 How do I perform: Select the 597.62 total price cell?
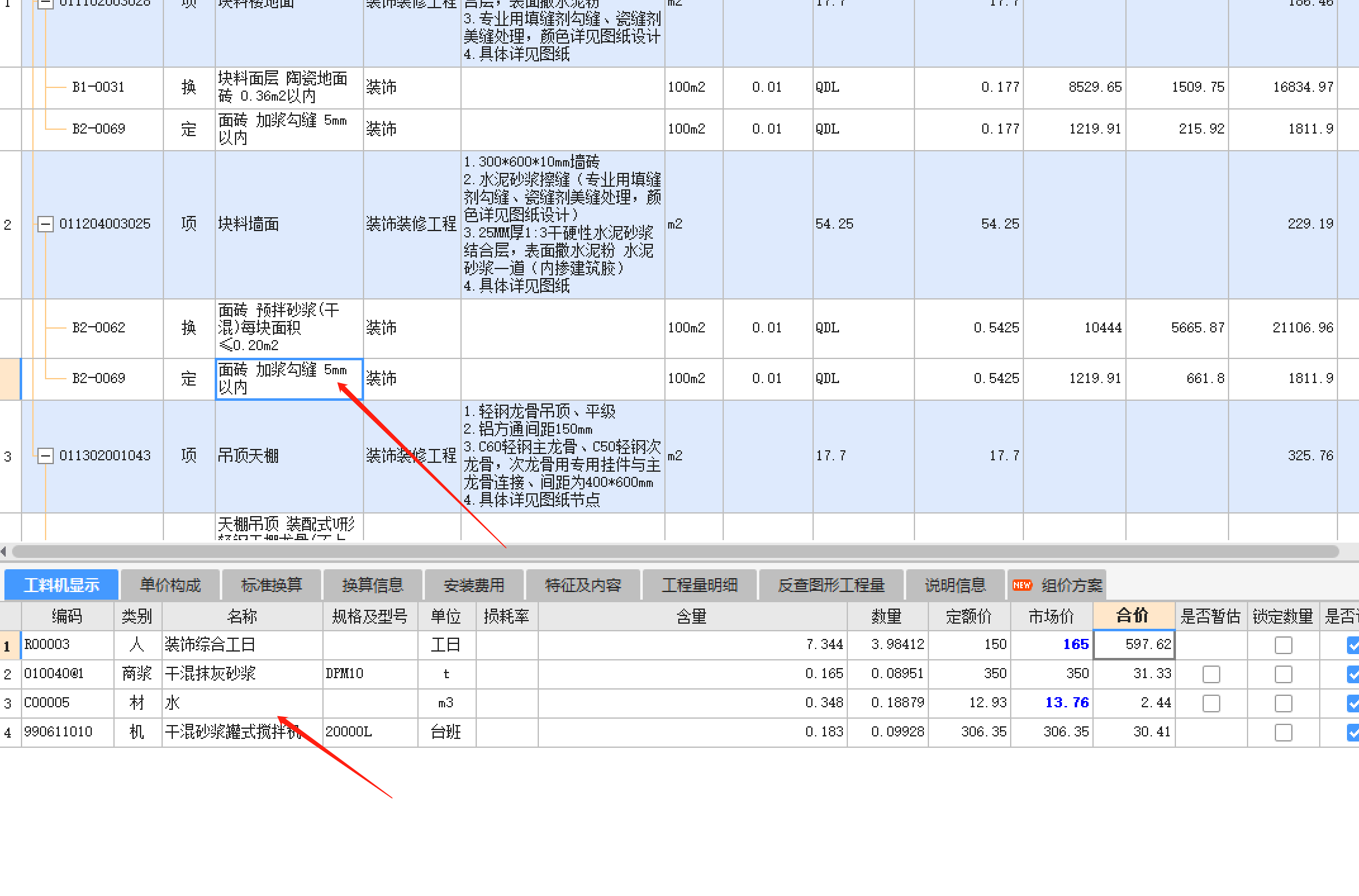click(x=1134, y=645)
